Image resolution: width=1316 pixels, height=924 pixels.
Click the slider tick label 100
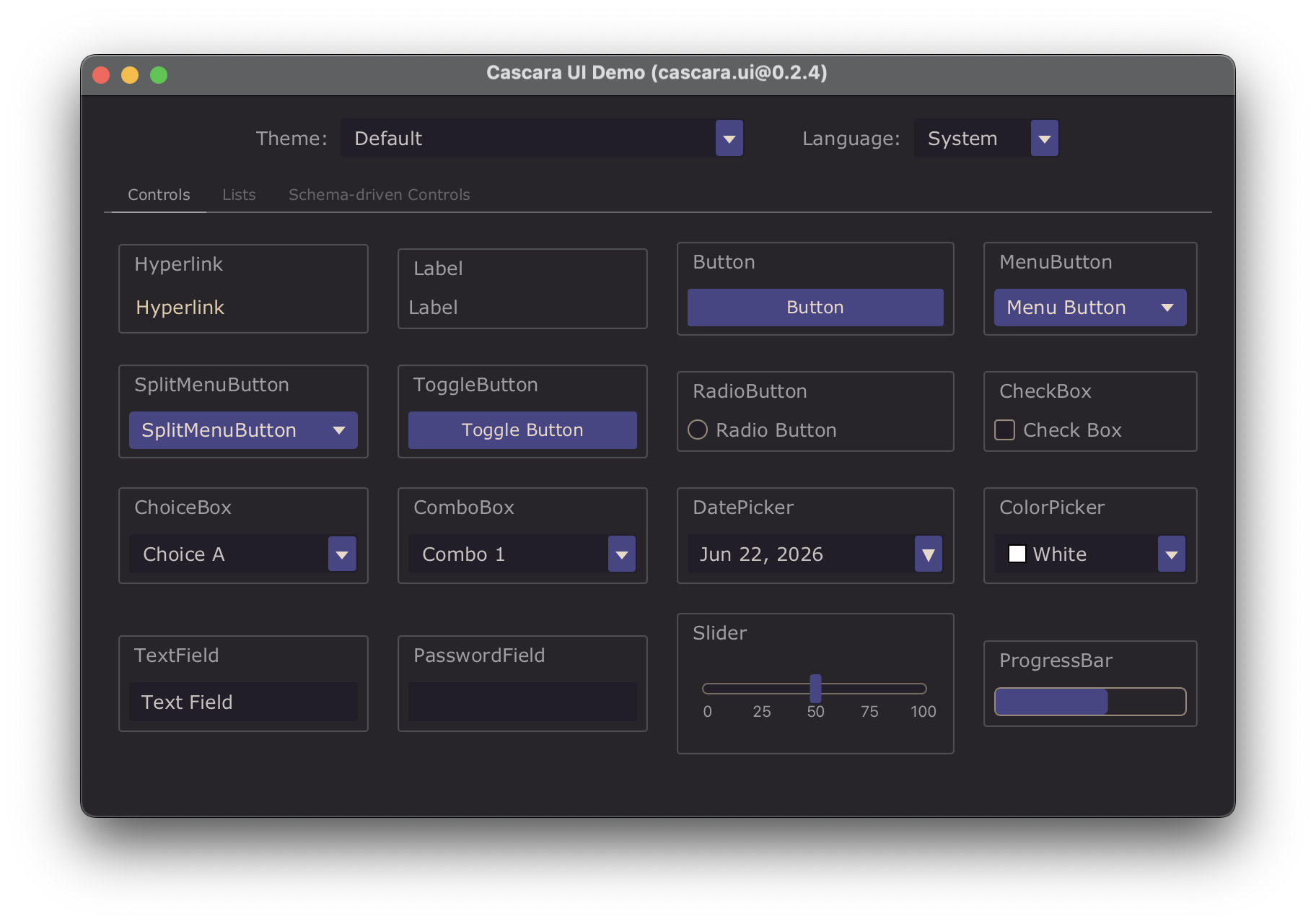[924, 712]
